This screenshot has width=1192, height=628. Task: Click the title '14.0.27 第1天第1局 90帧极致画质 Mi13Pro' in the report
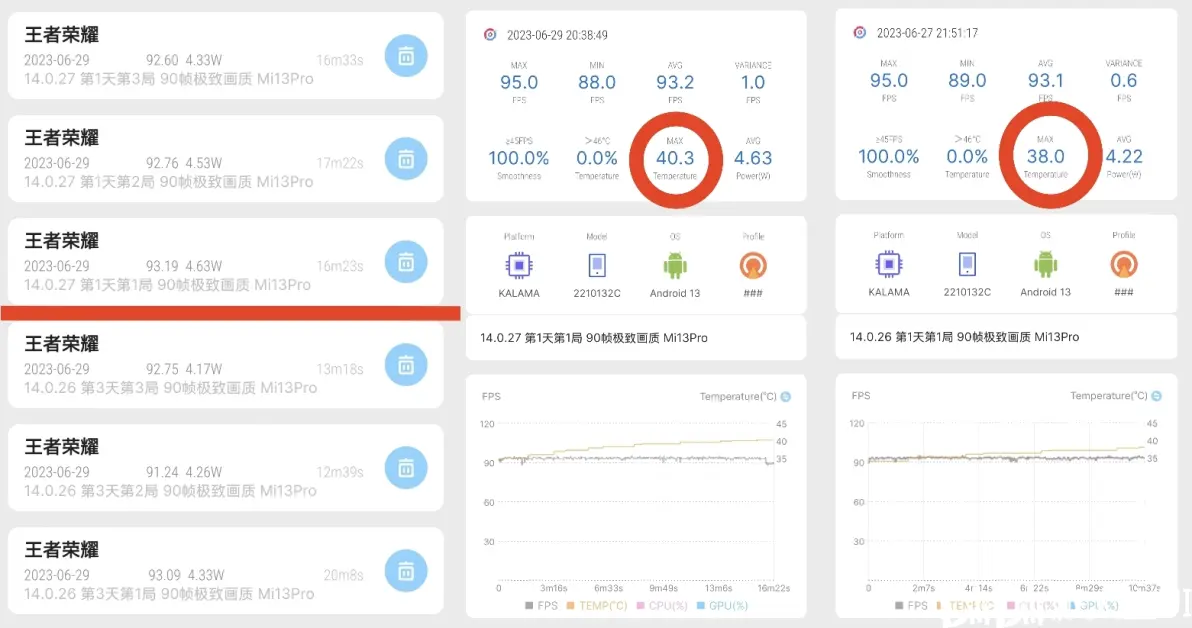tap(594, 338)
